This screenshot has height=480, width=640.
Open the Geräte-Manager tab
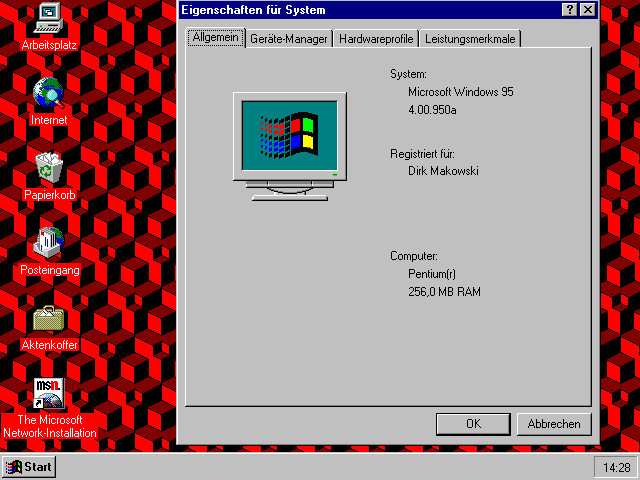click(x=289, y=39)
